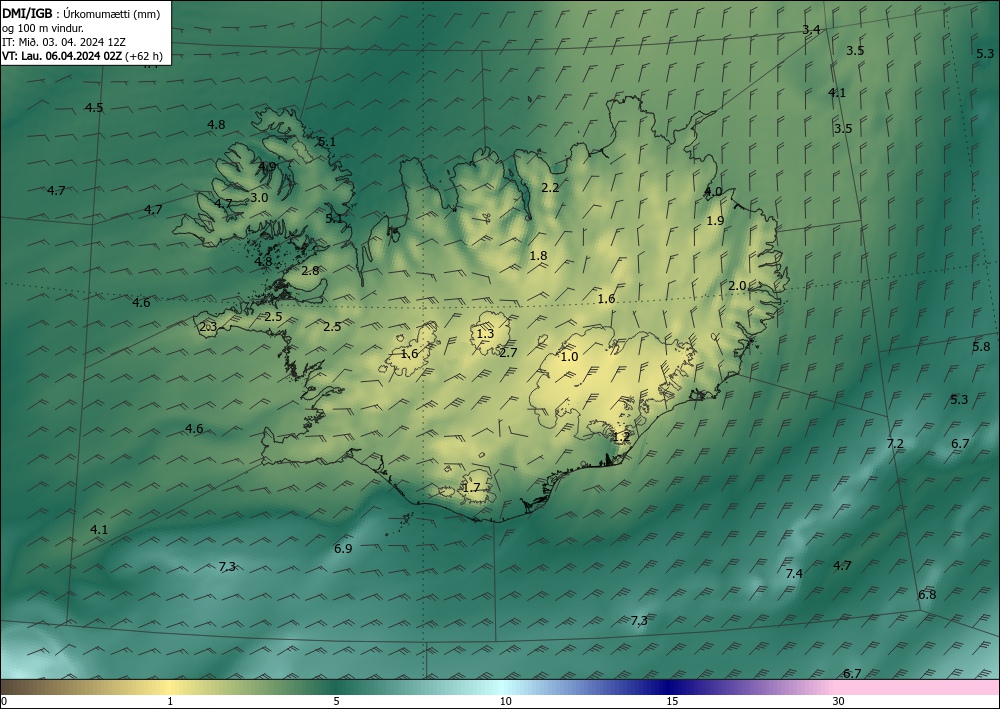Click the 6.8 value on the map
Screen dimensions: 1000x709
click(927, 595)
